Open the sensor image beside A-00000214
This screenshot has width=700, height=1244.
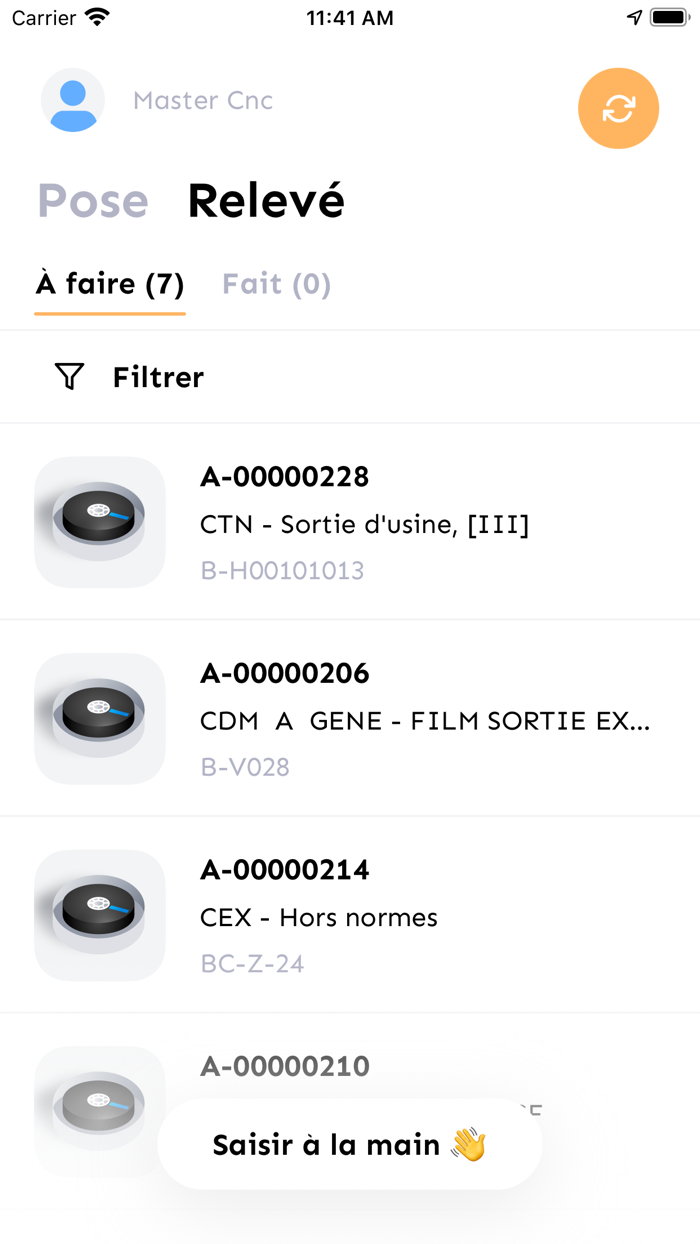click(99, 915)
